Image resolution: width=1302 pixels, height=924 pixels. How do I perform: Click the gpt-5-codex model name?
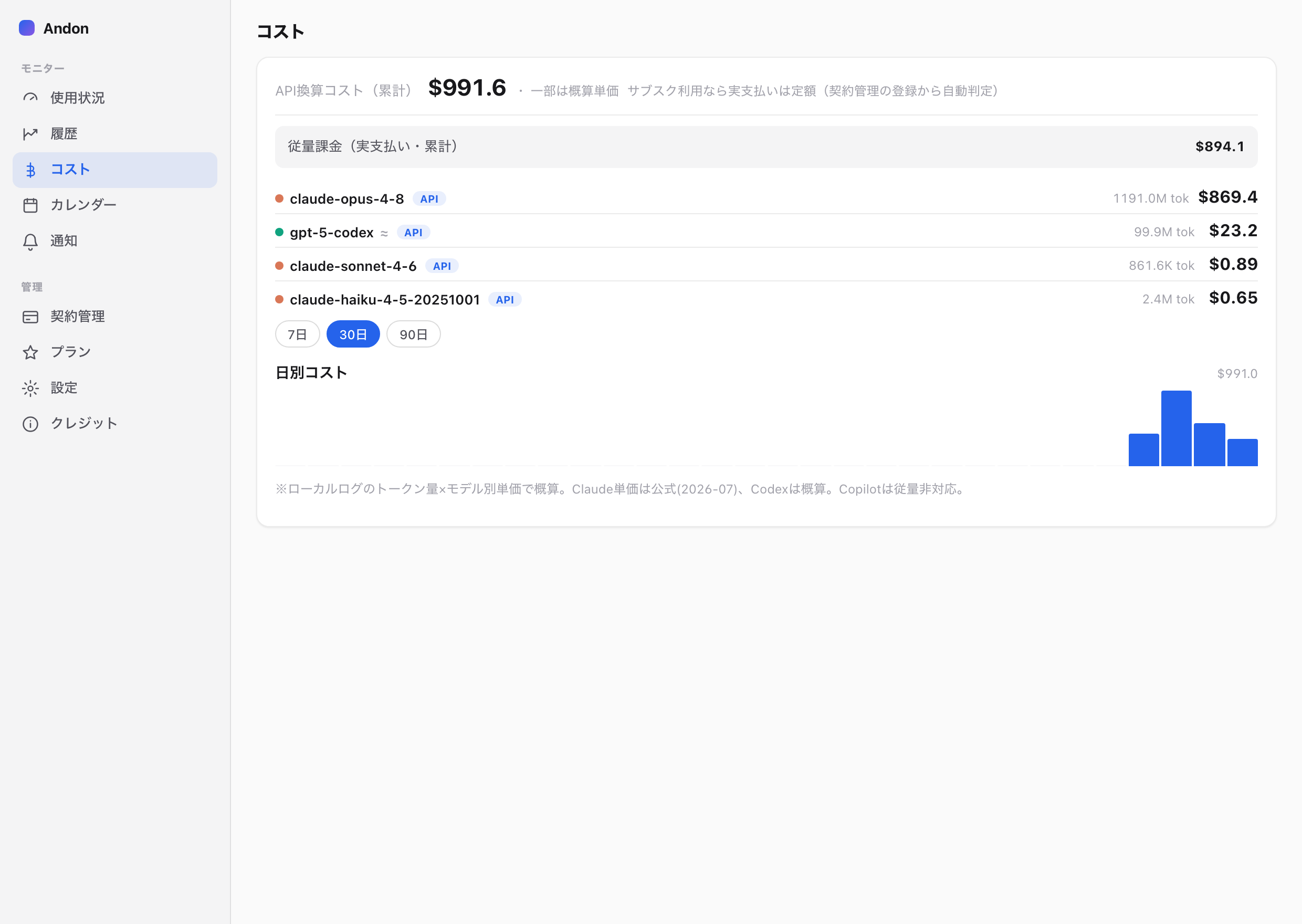(332, 233)
